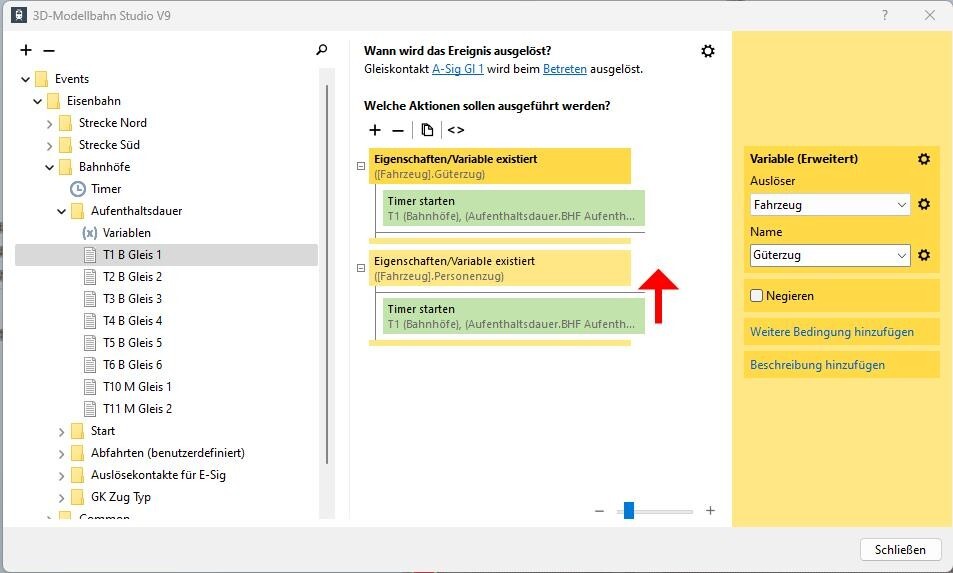The height and width of the screenshot is (573, 953).
Task: Zoom out action view with minus
Action: point(599,511)
